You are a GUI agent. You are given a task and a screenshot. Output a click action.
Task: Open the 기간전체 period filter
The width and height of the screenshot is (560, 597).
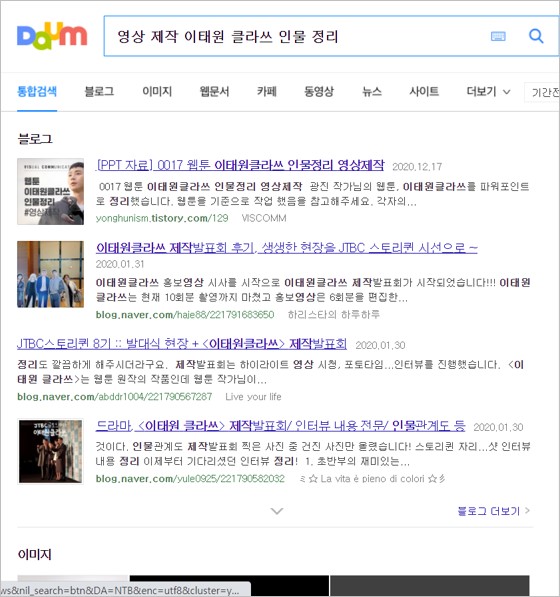click(542, 92)
